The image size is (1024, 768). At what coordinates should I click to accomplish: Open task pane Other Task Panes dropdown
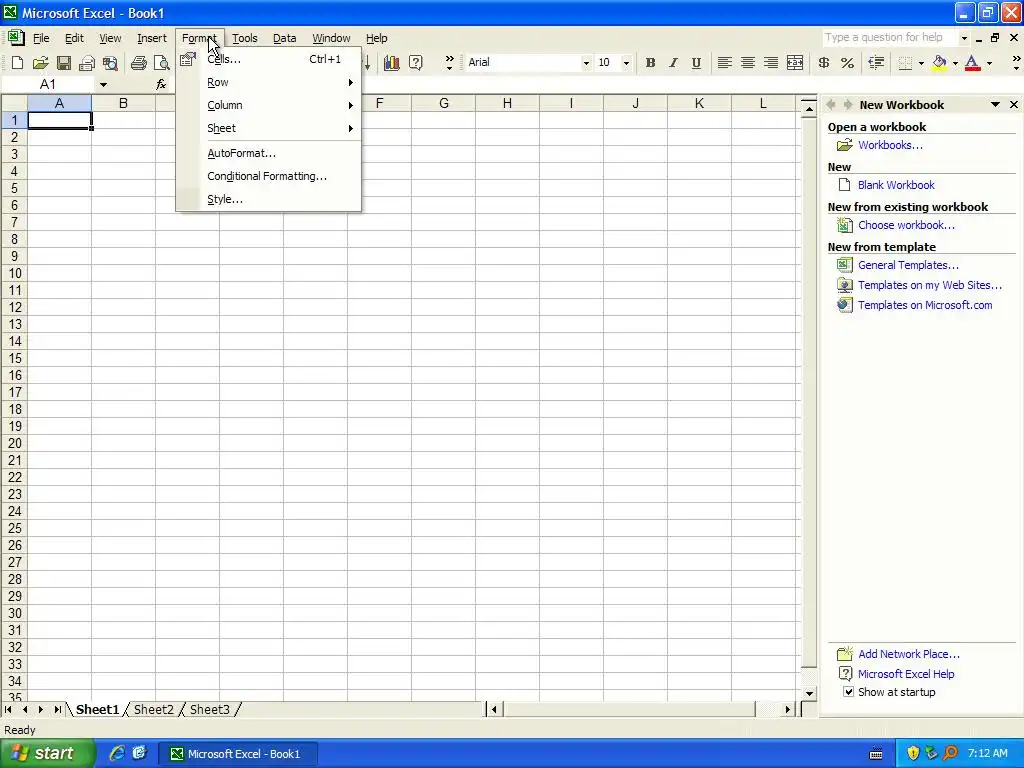tap(995, 104)
